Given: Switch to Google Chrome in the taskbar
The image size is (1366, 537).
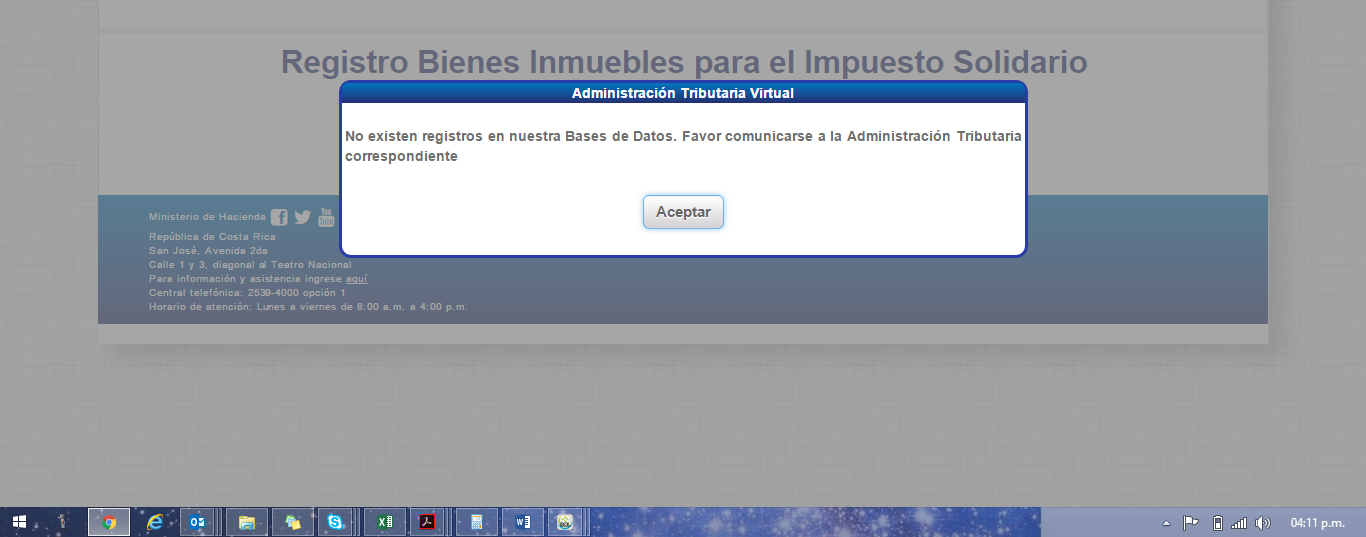Looking at the screenshot, I should tap(109, 522).
